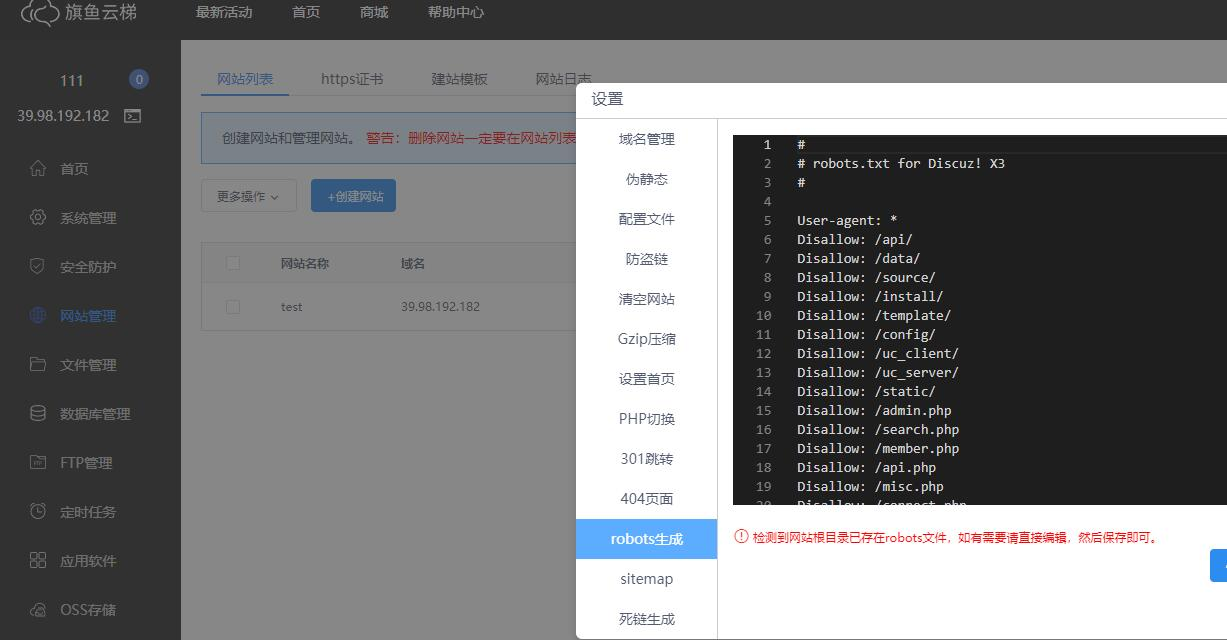Click the User-agent: * line in editor
This screenshot has height=640, width=1227.
847,220
